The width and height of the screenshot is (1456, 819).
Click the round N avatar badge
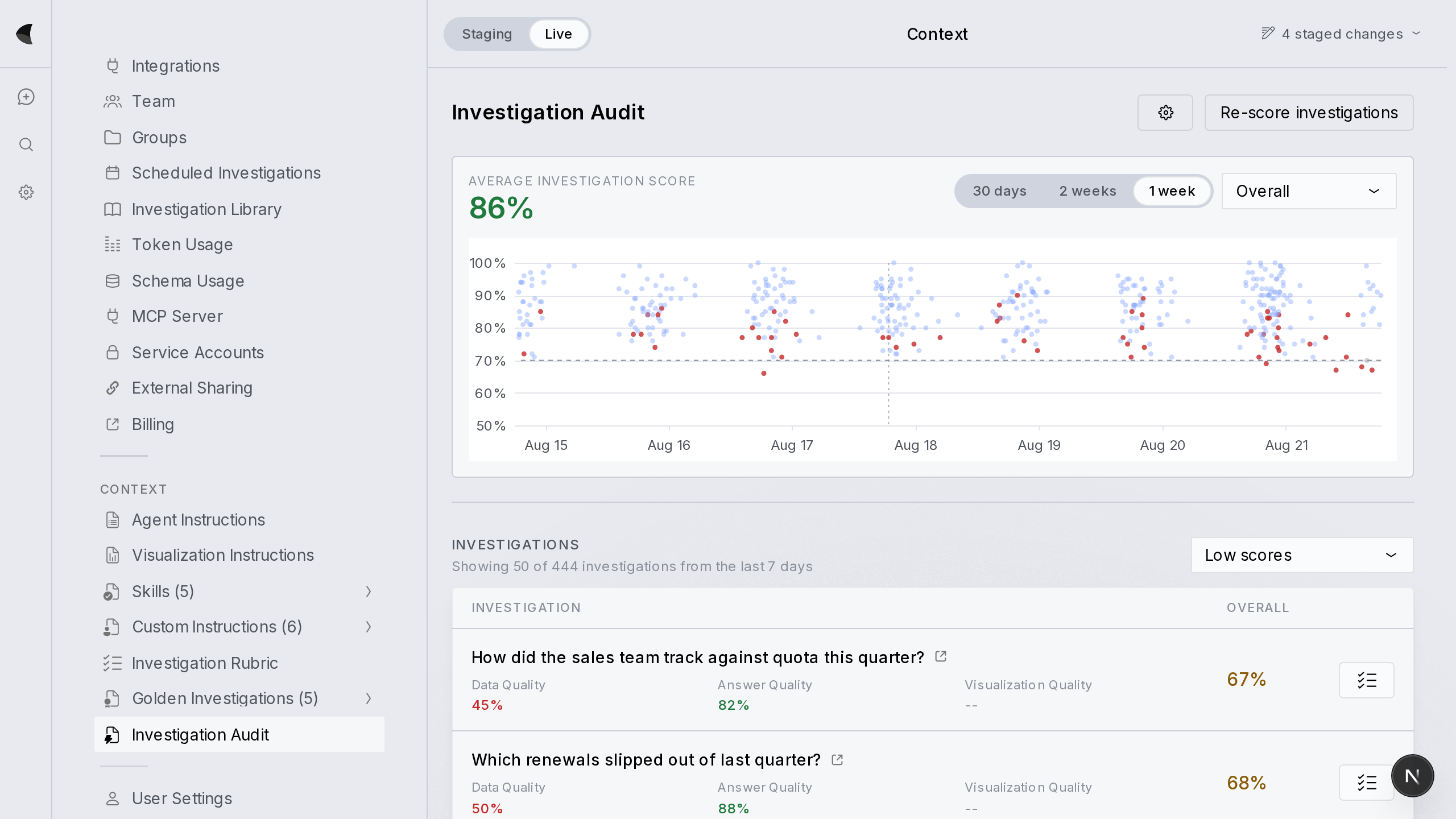pyautogui.click(x=1412, y=776)
